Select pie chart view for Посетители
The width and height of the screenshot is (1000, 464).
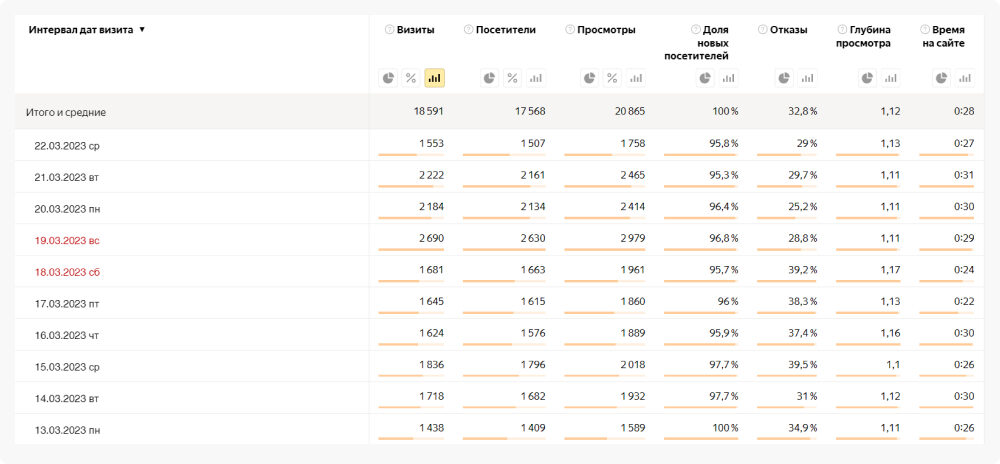click(x=489, y=78)
